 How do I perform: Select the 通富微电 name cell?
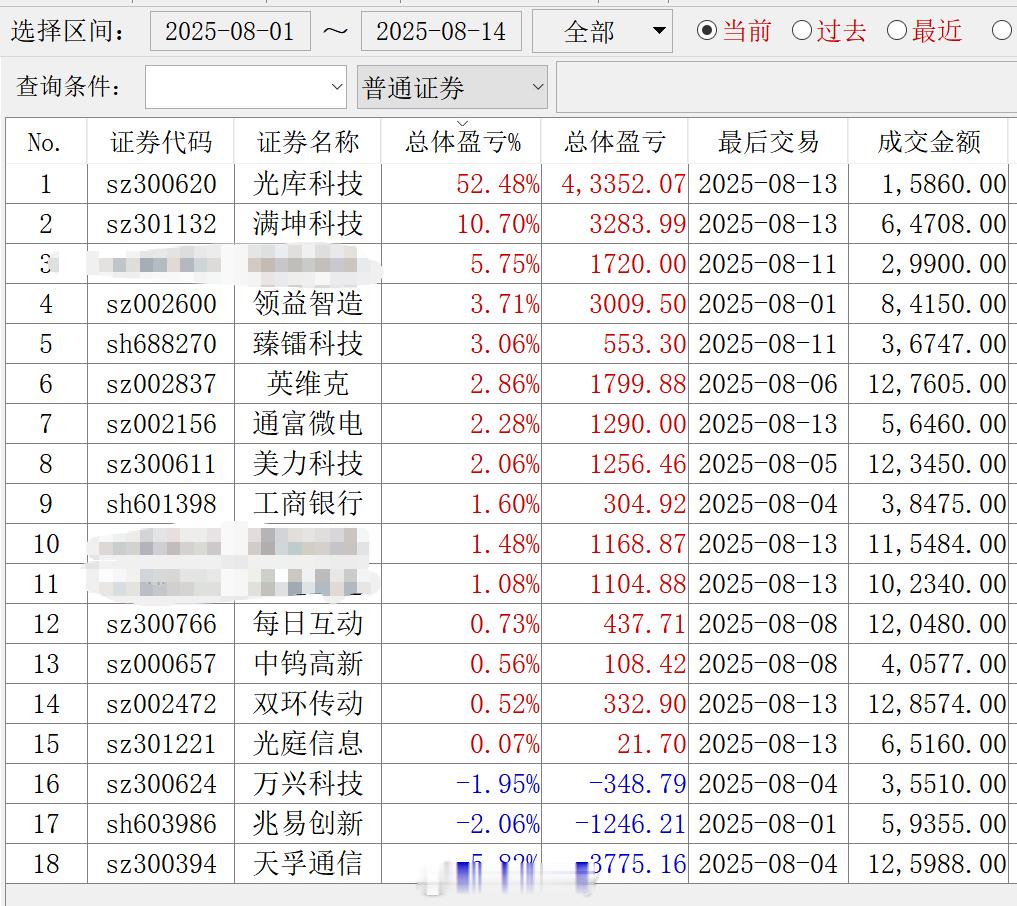coord(308,424)
